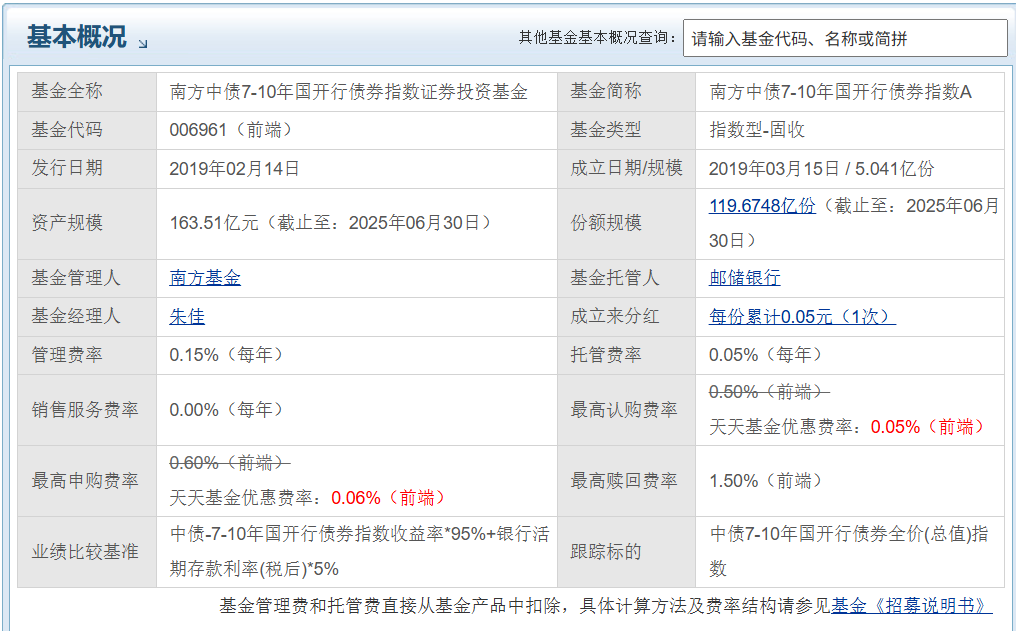Click fund type value 指数型-固收
The height and width of the screenshot is (631, 1016).
point(757,130)
